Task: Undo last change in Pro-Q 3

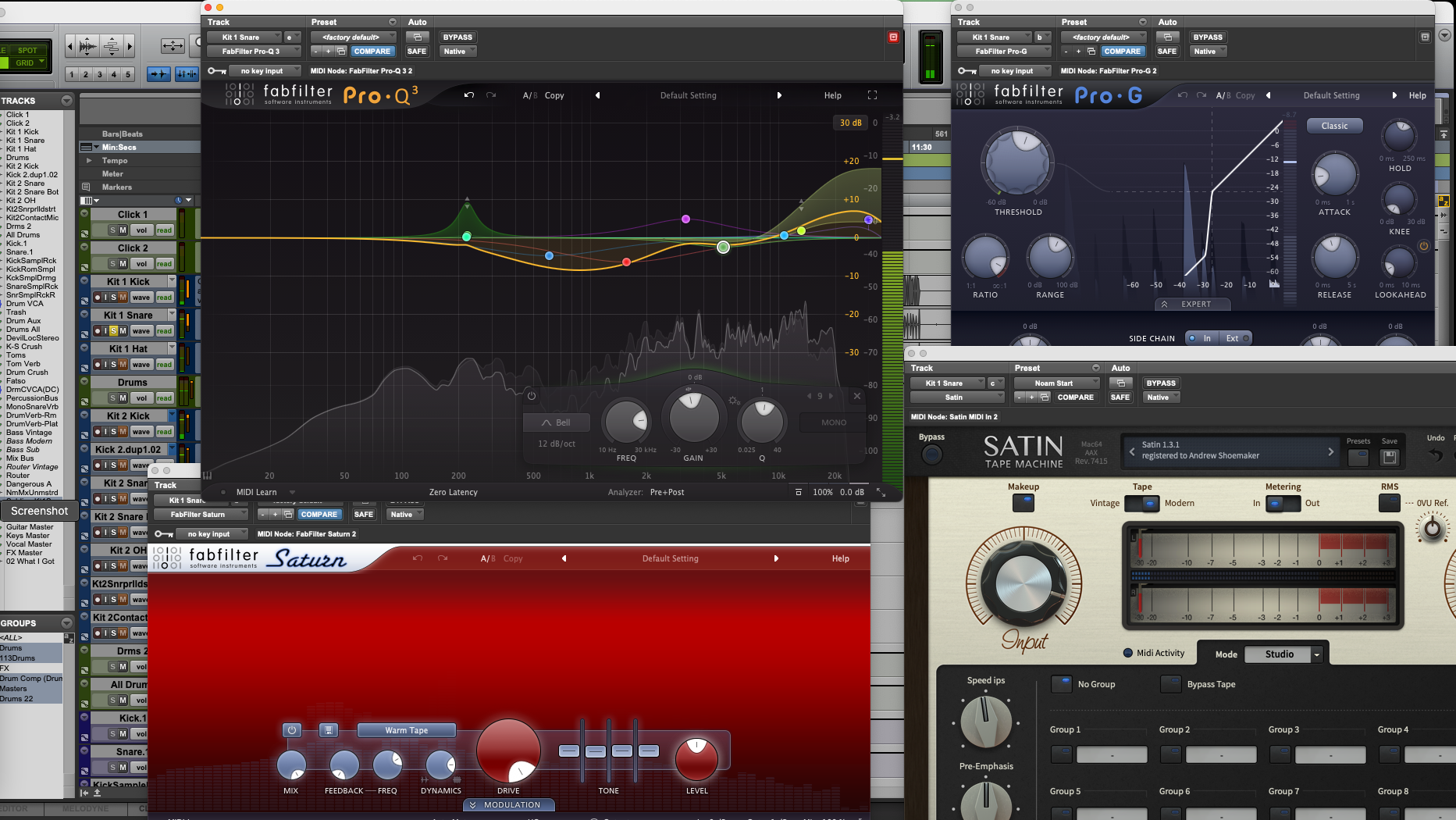Action: pyautogui.click(x=468, y=95)
